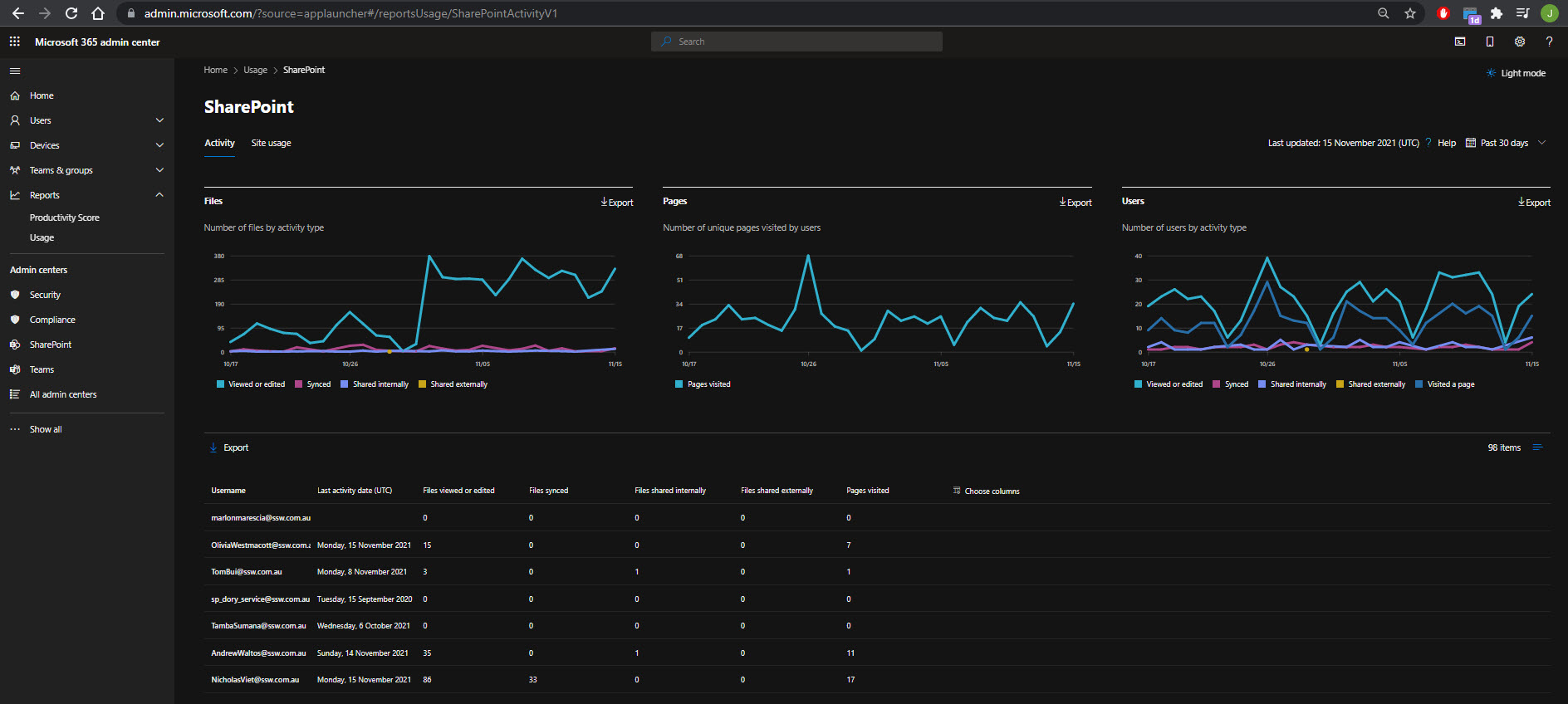Click Choose columns in the table header
Viewport: 1568px width, 704px height.
click(x=987, y=491)
